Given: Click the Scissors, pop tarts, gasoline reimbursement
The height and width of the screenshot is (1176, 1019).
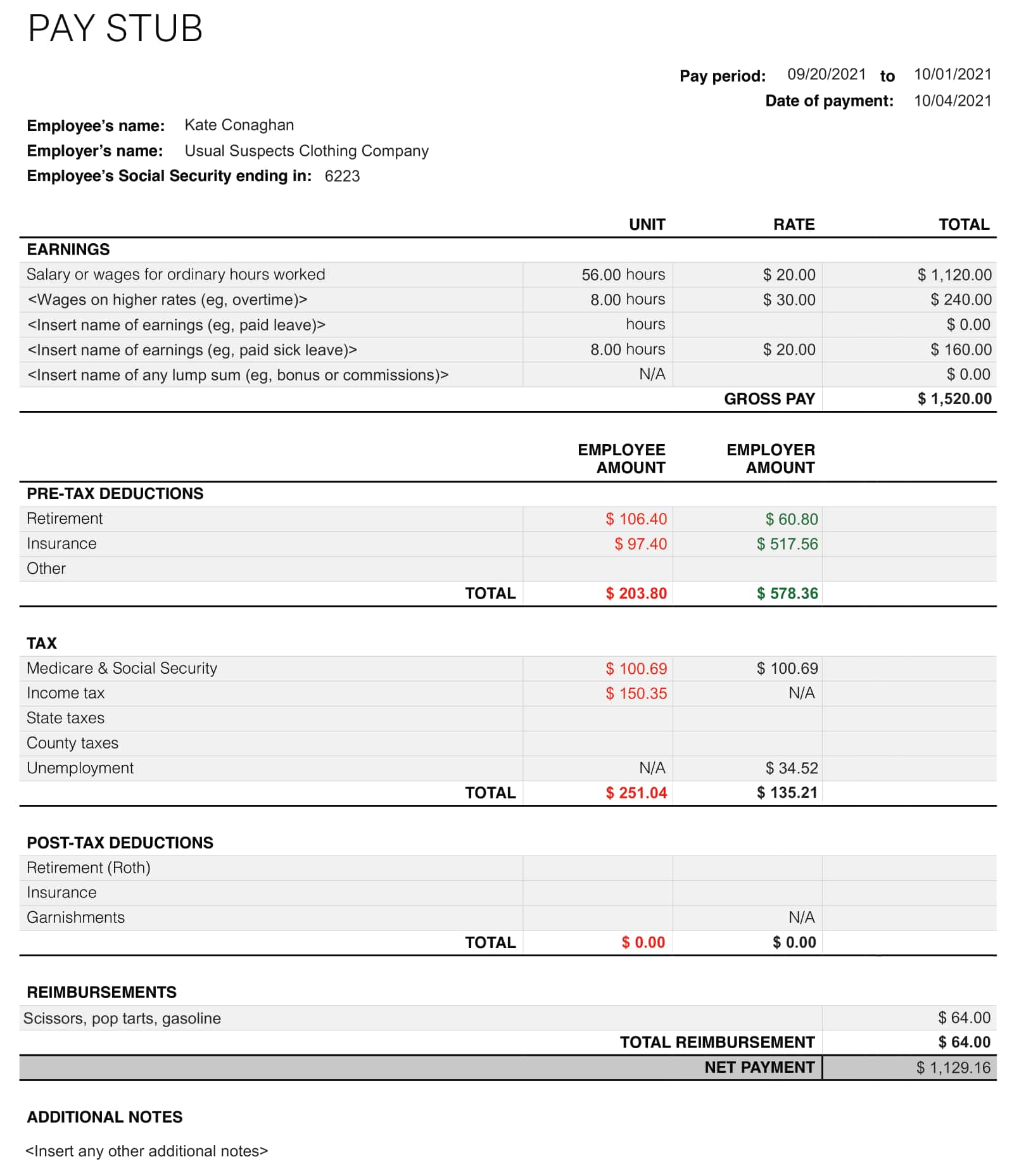Looking at the screenshot, I should tap(122, 1018).
